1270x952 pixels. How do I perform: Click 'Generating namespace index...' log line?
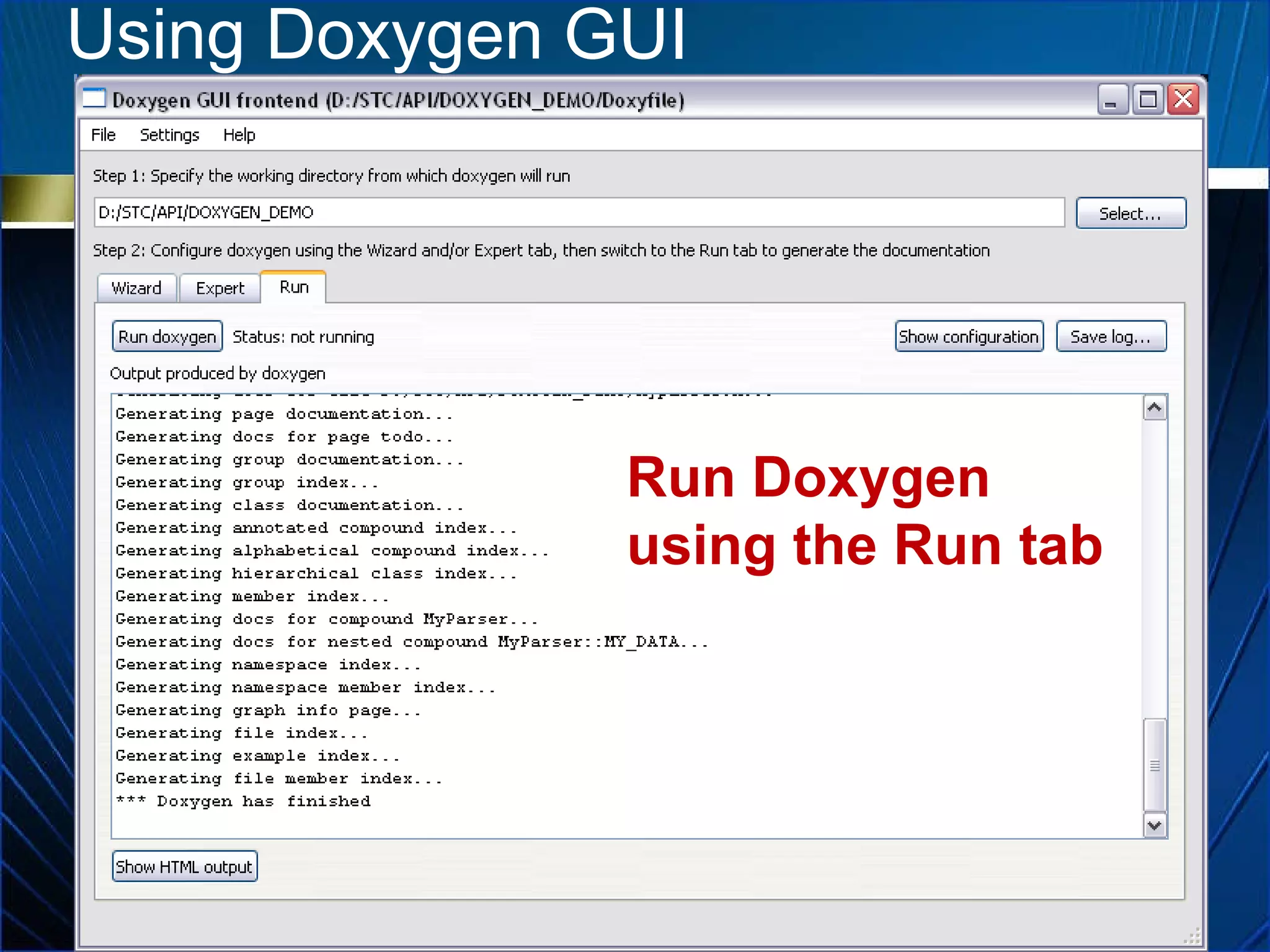[x=269, y=664]
